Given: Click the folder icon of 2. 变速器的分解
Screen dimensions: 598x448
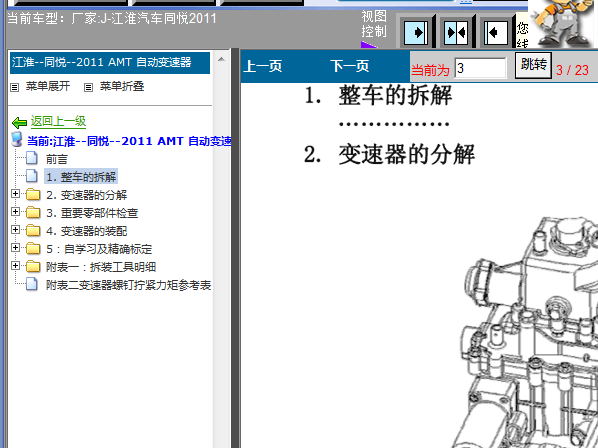Looking at the screenshot, I should click(x=33, y=194).
